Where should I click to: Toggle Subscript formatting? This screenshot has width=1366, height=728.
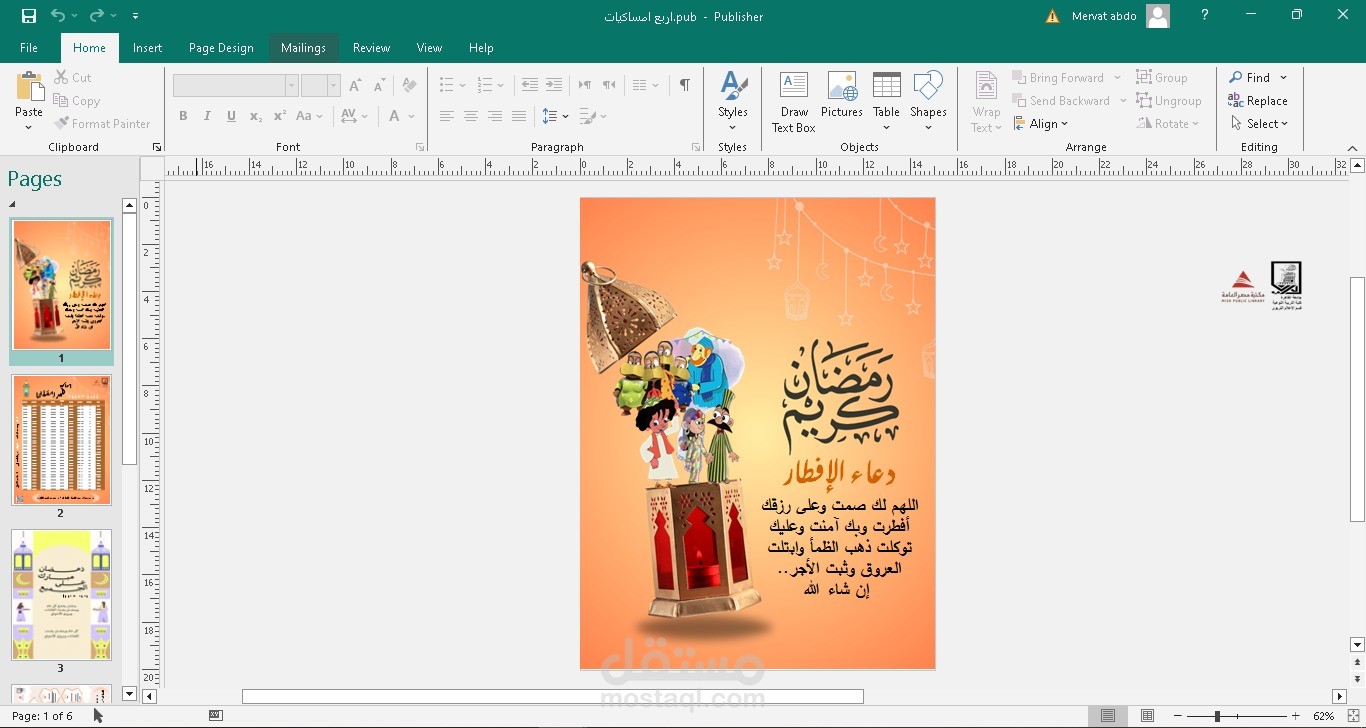click(255, 116)
